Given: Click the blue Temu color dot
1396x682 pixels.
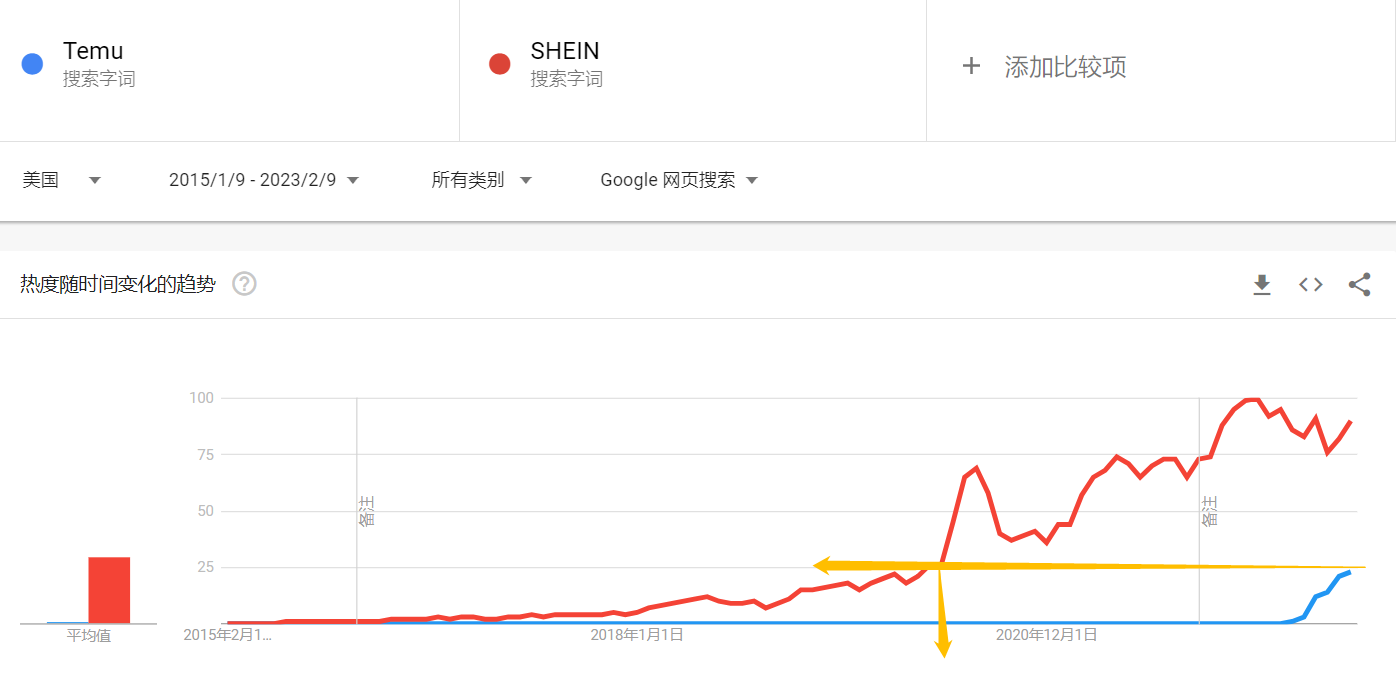Looking at the screenshot, I should (x=32, y=64).
